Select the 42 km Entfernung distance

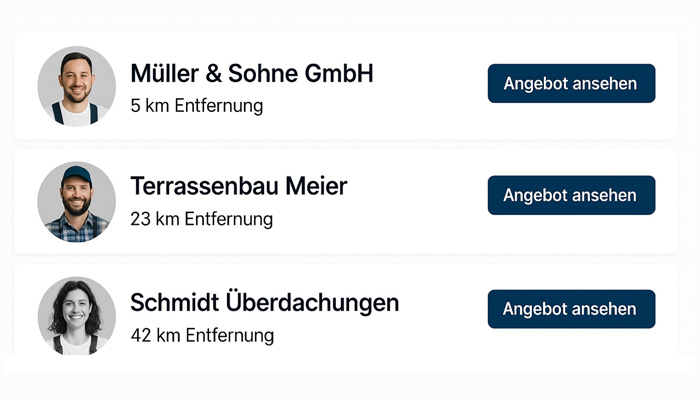(202, 335)
